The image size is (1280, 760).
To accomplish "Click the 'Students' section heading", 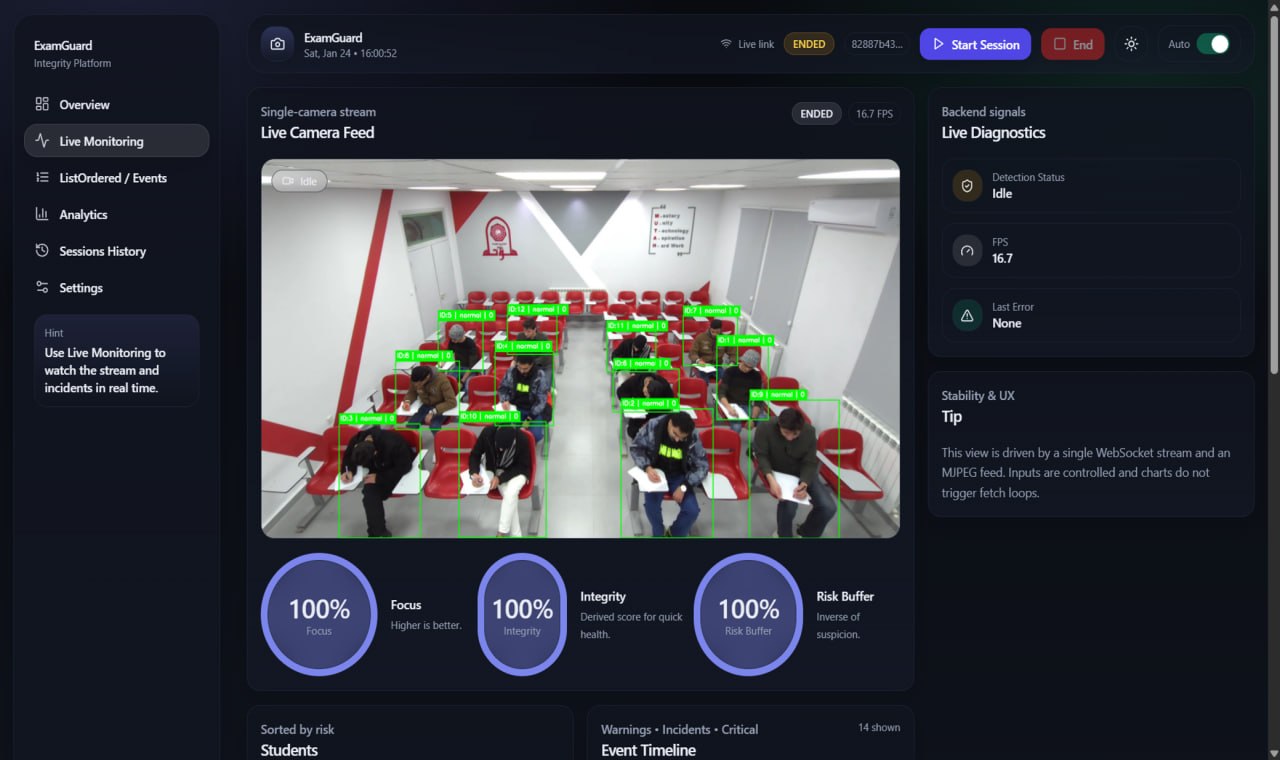I will tap(289, 750).
